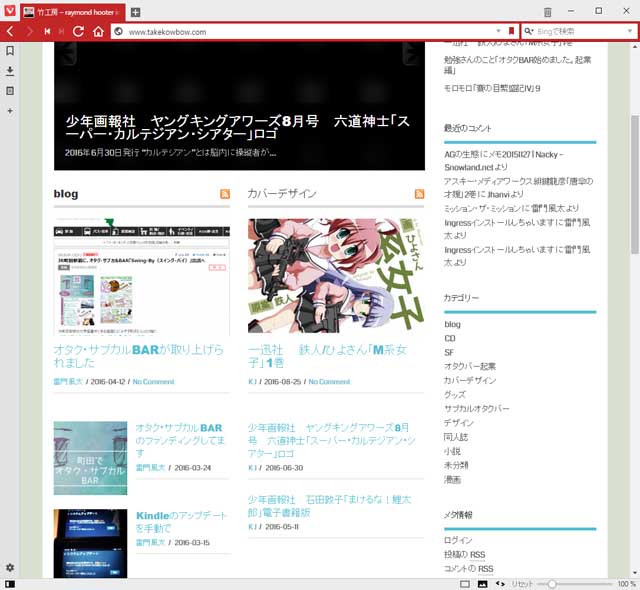
Task: Click the Bing search field
Action: pyautogui.click(x=580, y=31)
